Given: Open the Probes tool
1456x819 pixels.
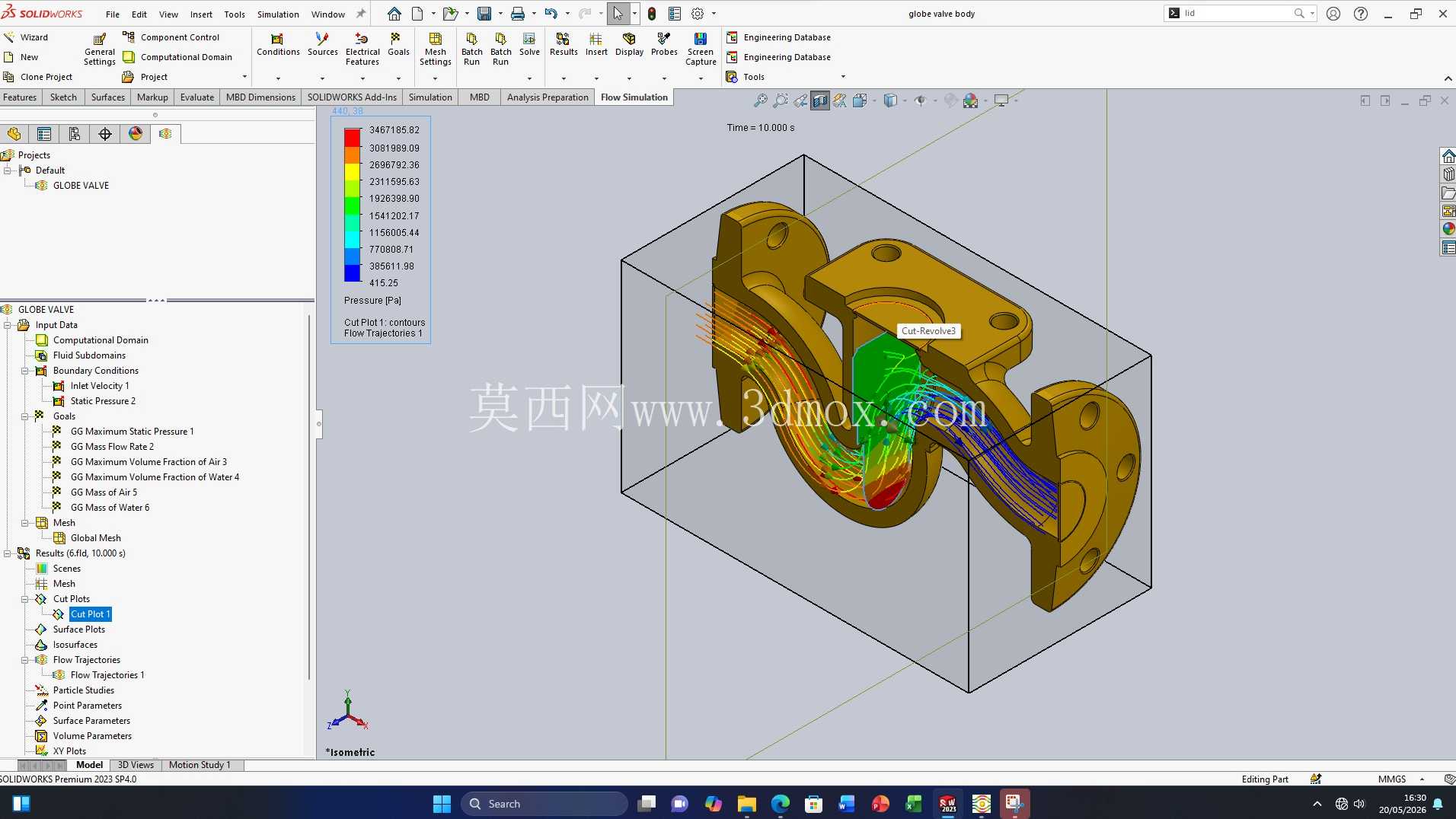Looking at the screenshot, I should (664, 44).
